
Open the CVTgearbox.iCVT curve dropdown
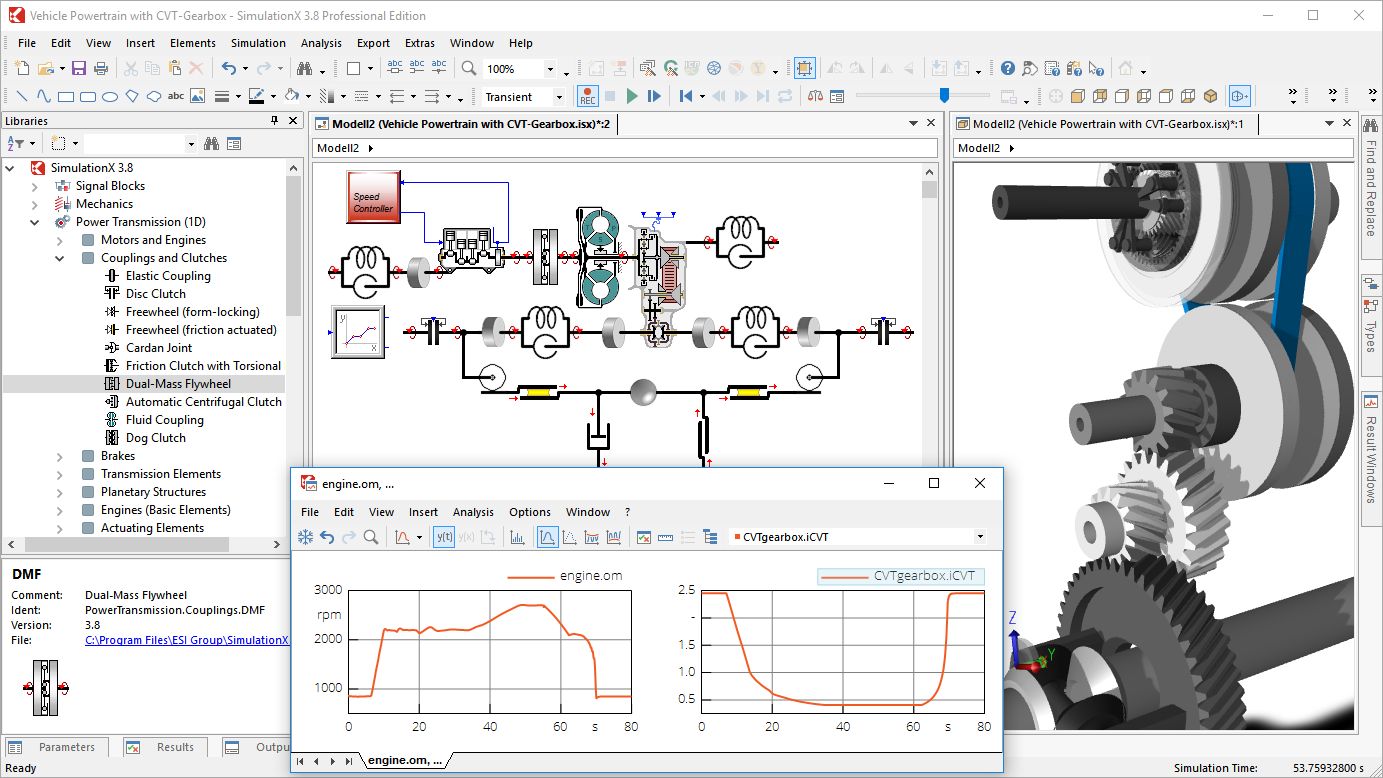point(980,537)
